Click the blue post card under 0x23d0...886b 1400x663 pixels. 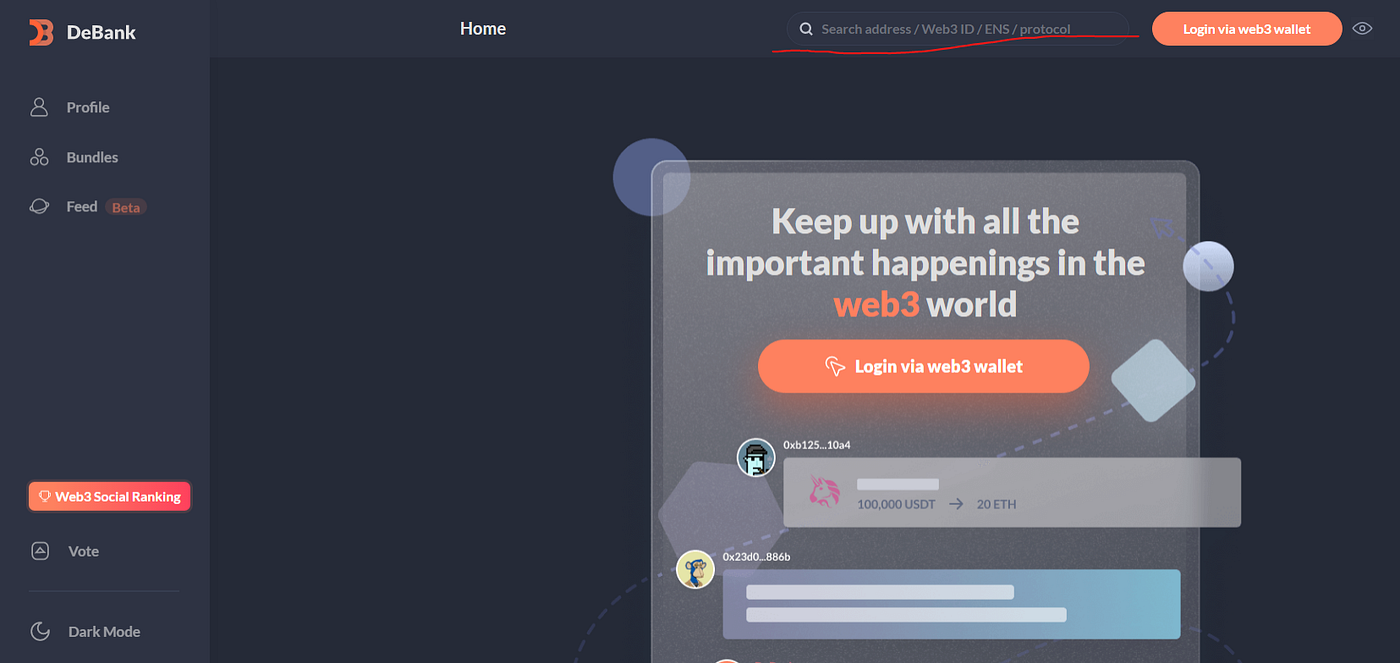(952, 604)
